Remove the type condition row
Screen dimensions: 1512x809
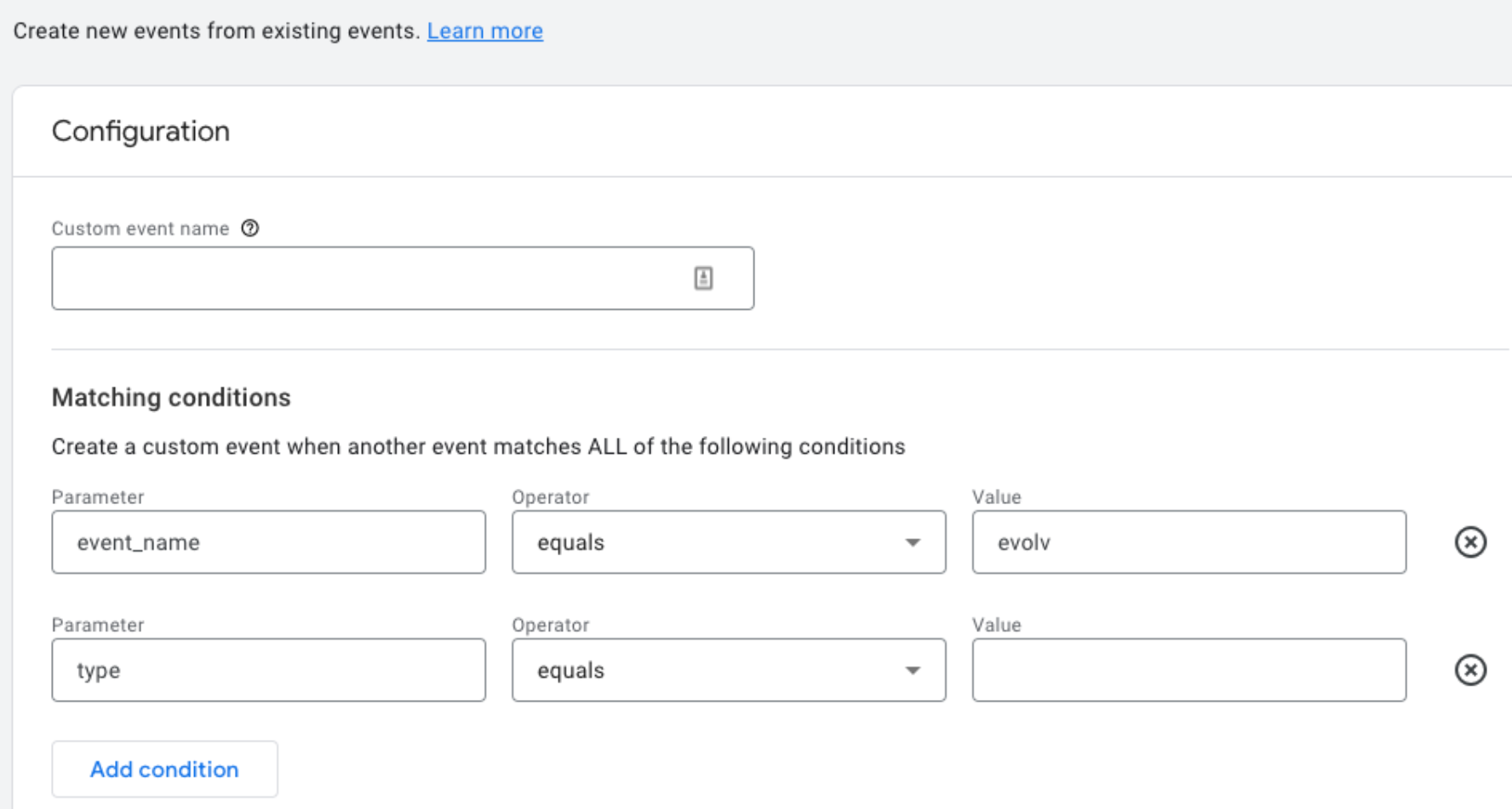[1470, 670]
